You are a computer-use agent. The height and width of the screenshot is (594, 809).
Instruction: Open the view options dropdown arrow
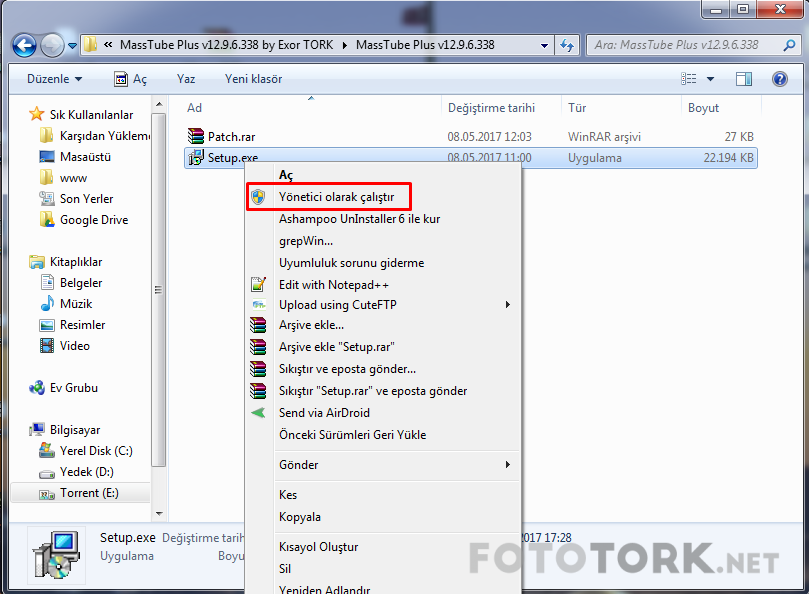(710, 79)
